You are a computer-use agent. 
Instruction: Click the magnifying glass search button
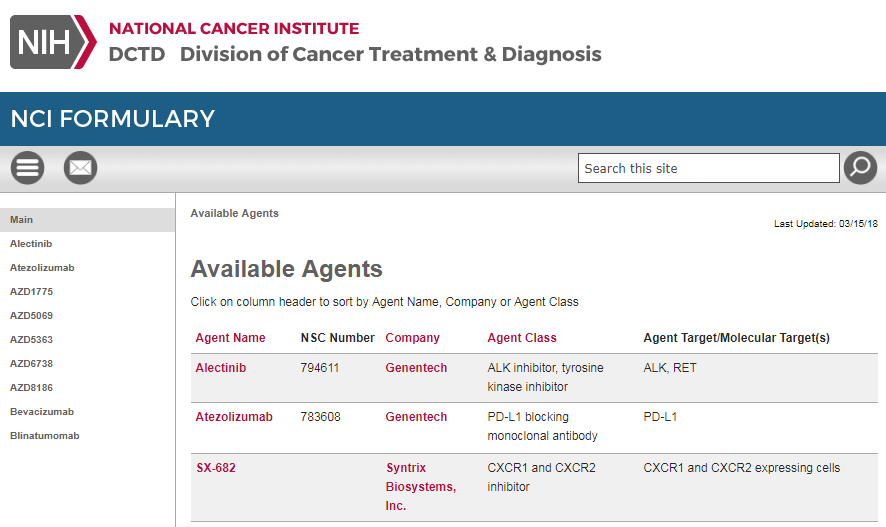(860, 168)
